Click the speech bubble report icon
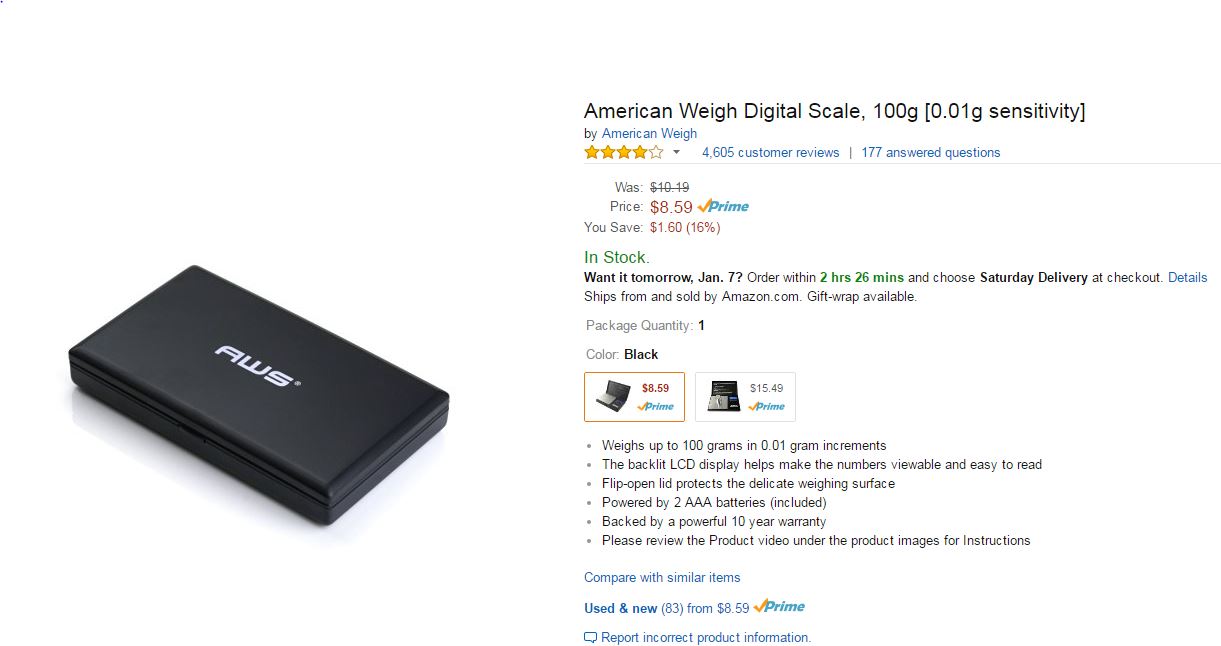The height and width of the screenshot is (646, 1221). [x=590, y=638]
